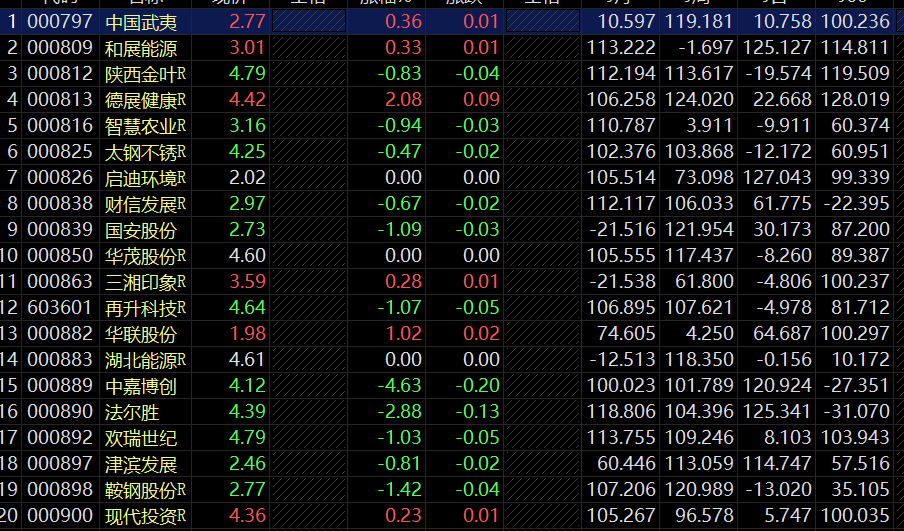Click value 96.578 in 现代投资 row
This screenshot has width=904, height=531.
[x=705, y=515]
